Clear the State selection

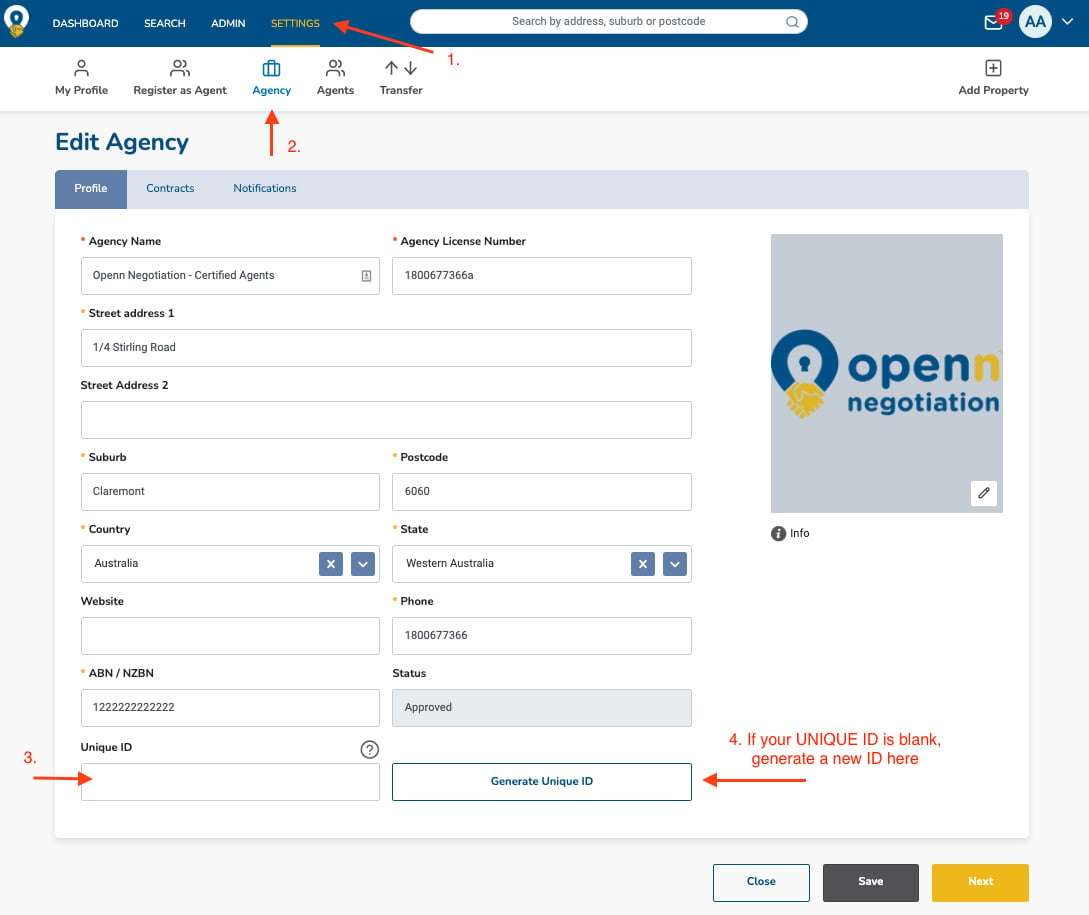[642, 564]
